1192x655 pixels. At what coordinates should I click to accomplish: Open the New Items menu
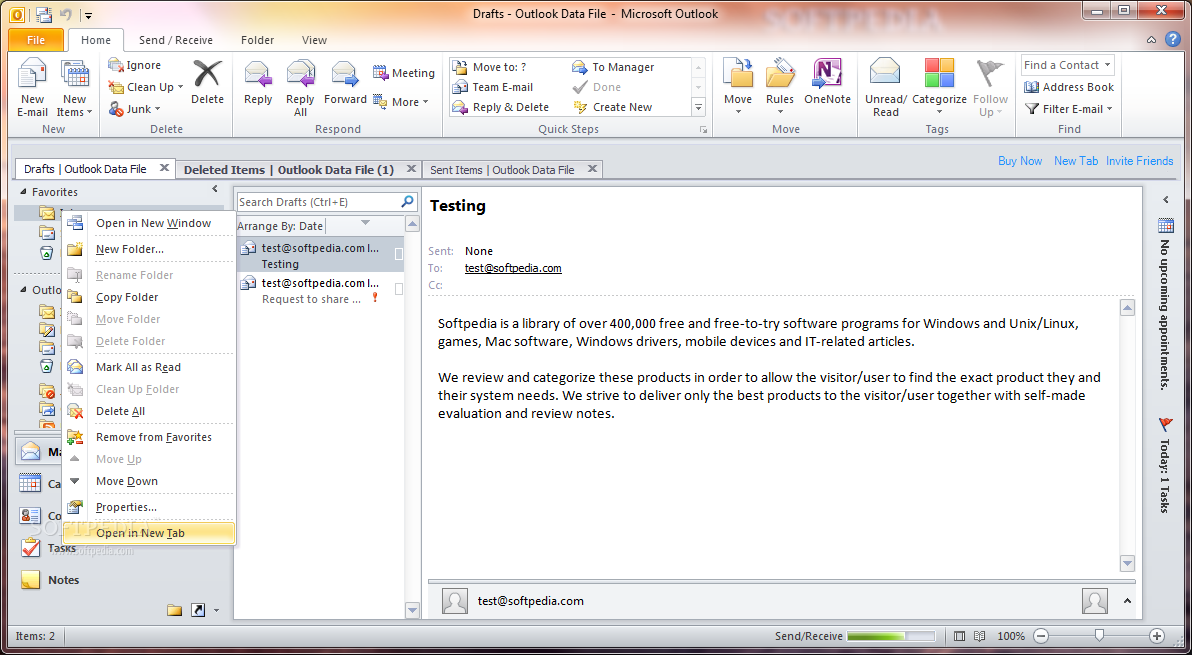74,88
